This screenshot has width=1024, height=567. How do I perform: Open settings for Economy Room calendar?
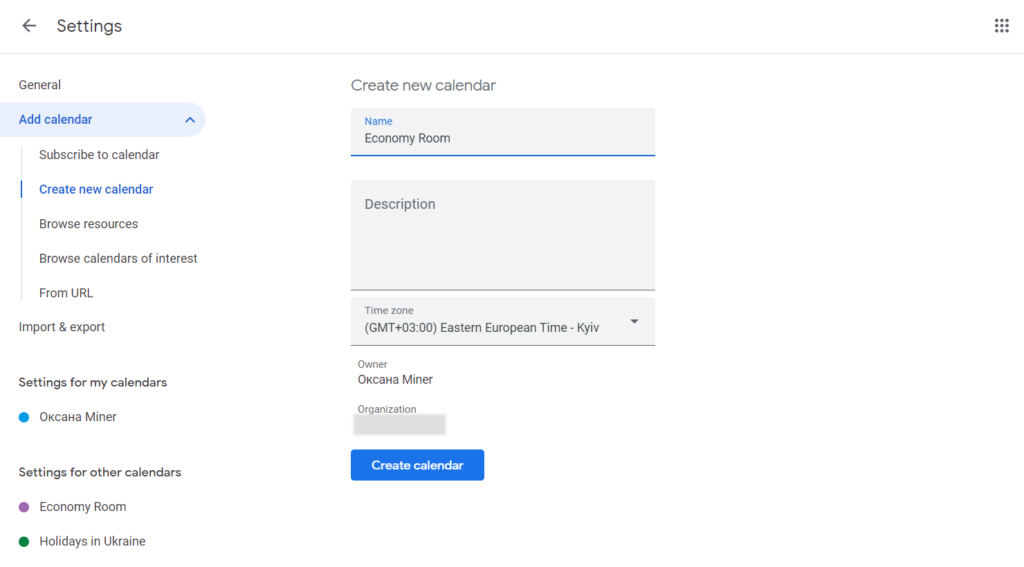(83, 507)
